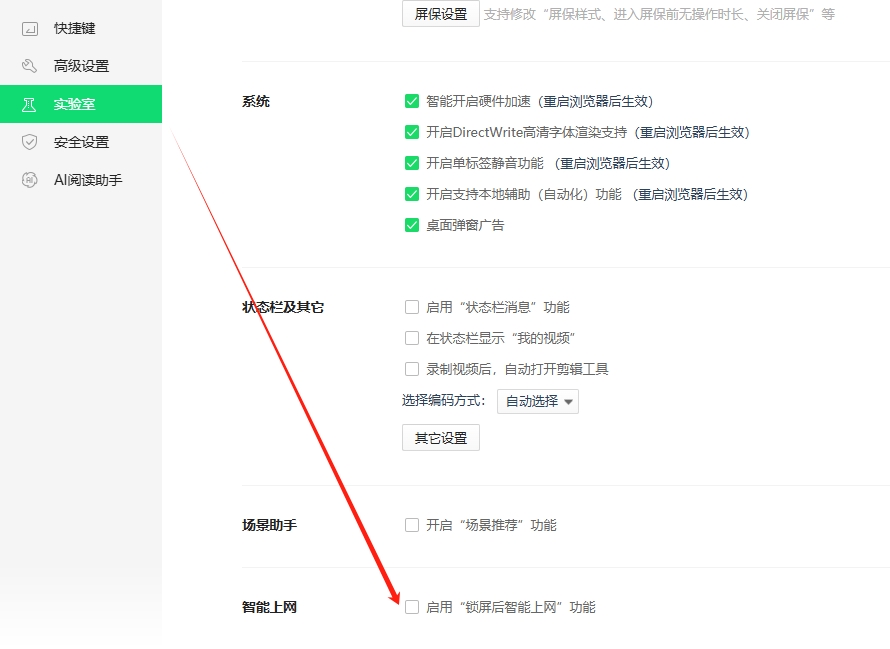Click the 选择编码方式 label

point(443,400)
